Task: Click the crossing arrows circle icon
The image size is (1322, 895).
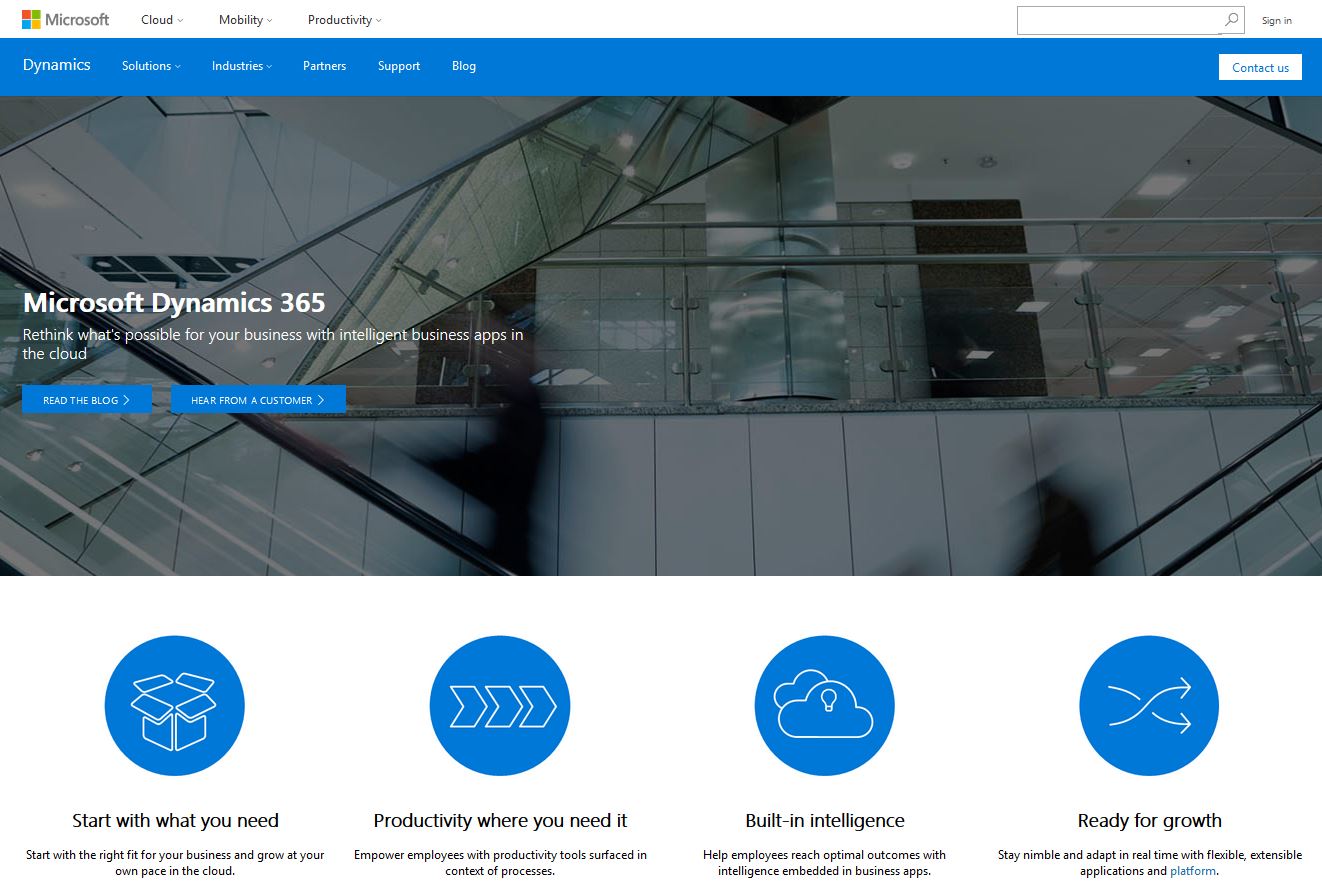Action: [1149, 706]
